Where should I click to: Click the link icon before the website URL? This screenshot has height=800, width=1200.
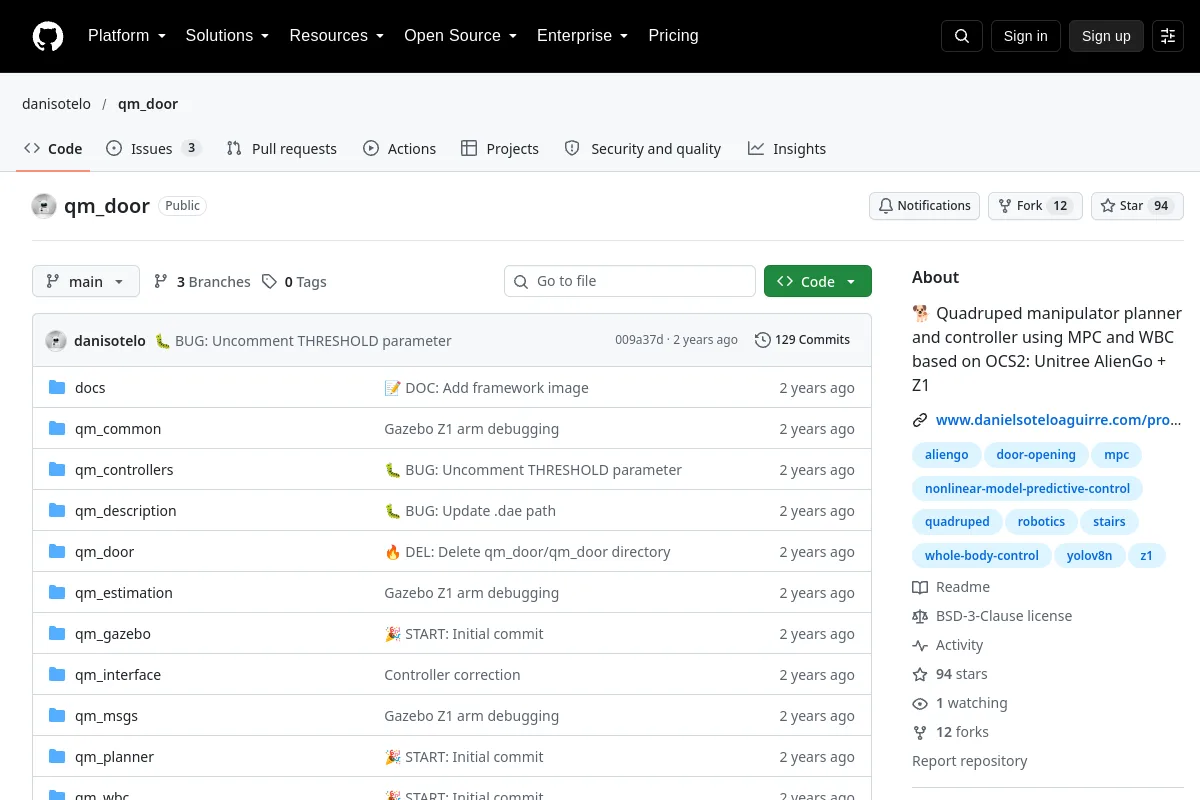pos(920,420)
